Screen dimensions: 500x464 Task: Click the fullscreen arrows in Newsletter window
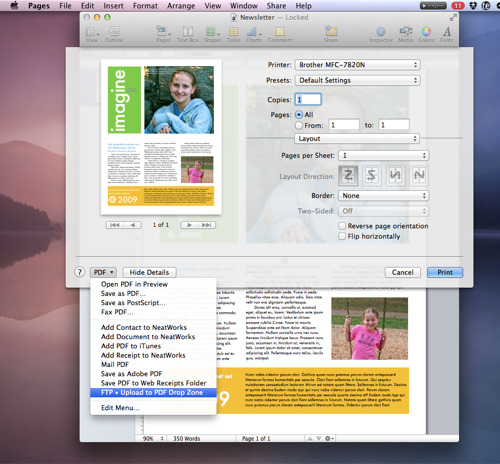point(453,18)
